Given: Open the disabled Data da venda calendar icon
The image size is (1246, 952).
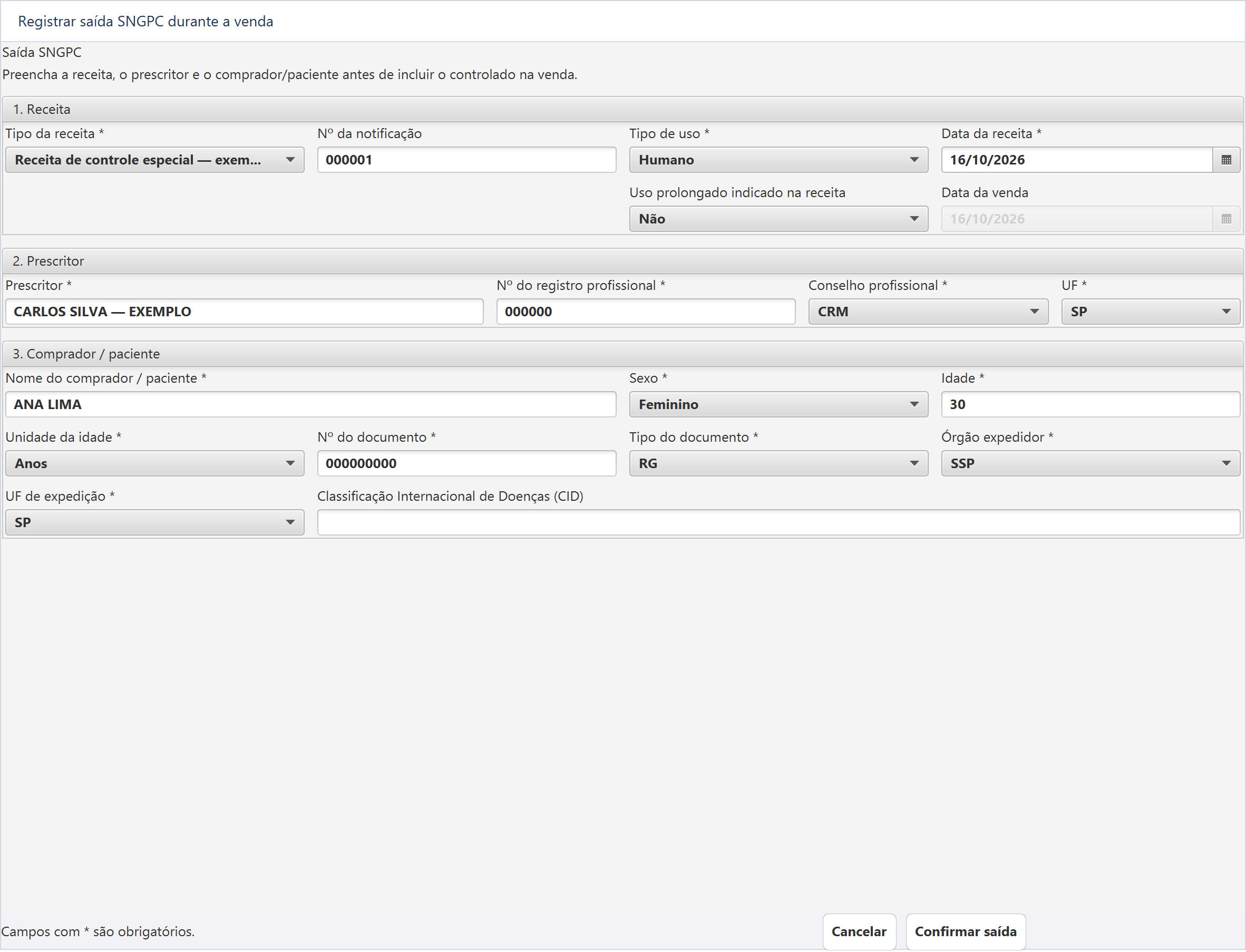Looking at the screenshot, I should click(1225, 219).
